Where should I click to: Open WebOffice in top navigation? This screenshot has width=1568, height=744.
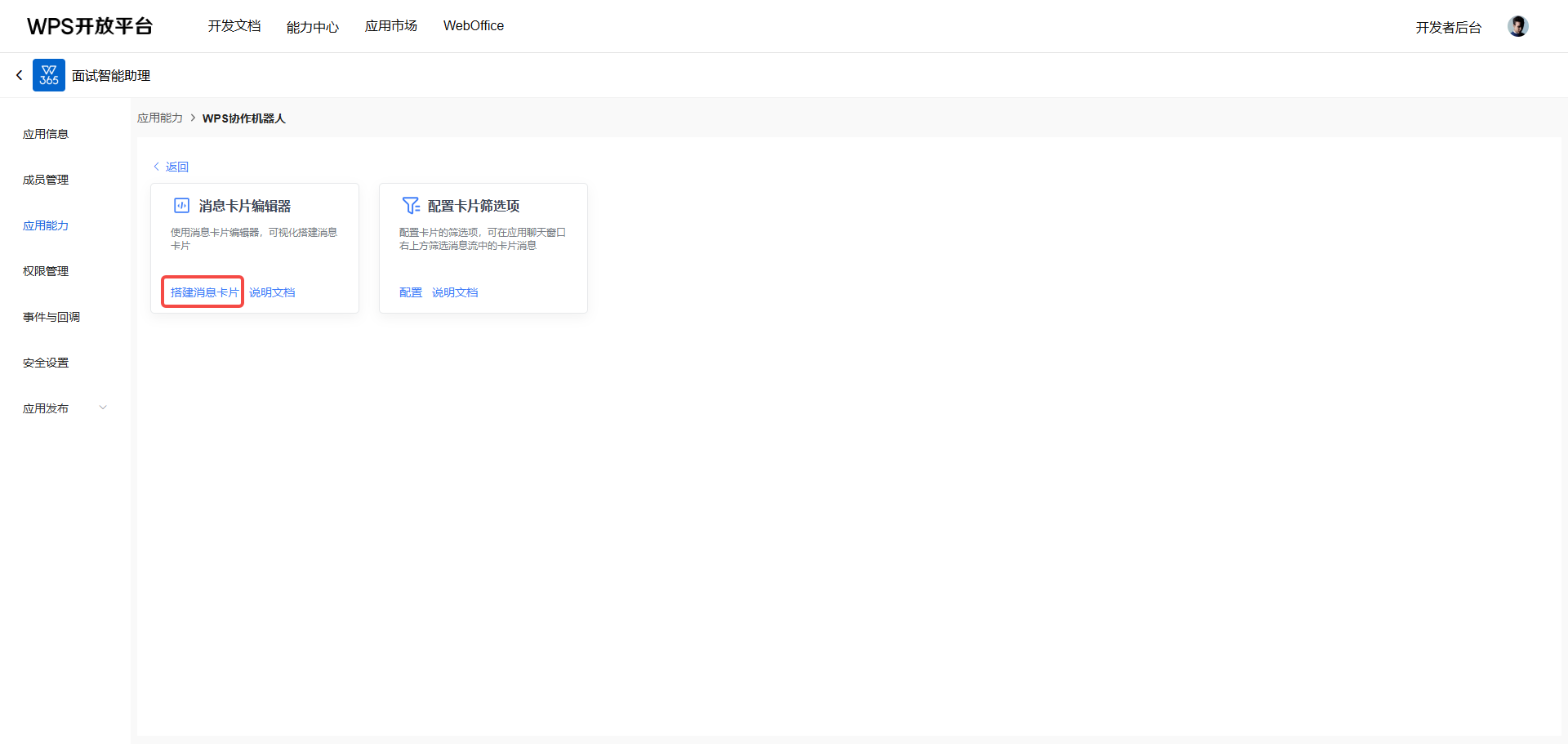474,26
